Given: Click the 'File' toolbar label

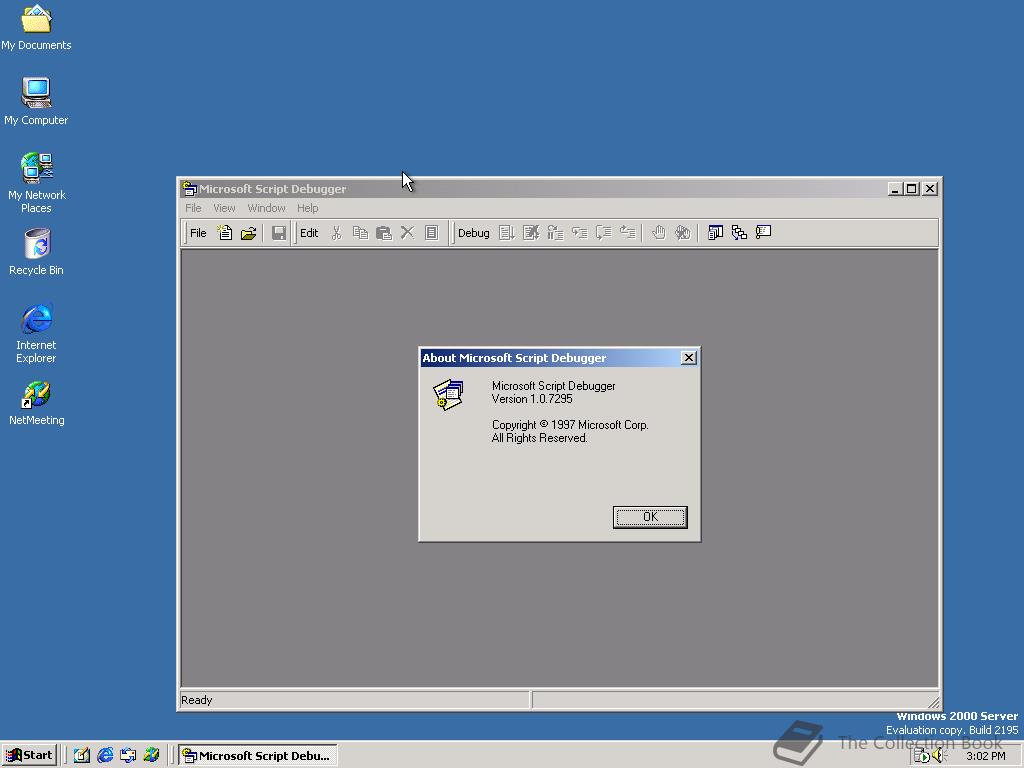Looking at the screenshot, I should [x=198, y=233].
